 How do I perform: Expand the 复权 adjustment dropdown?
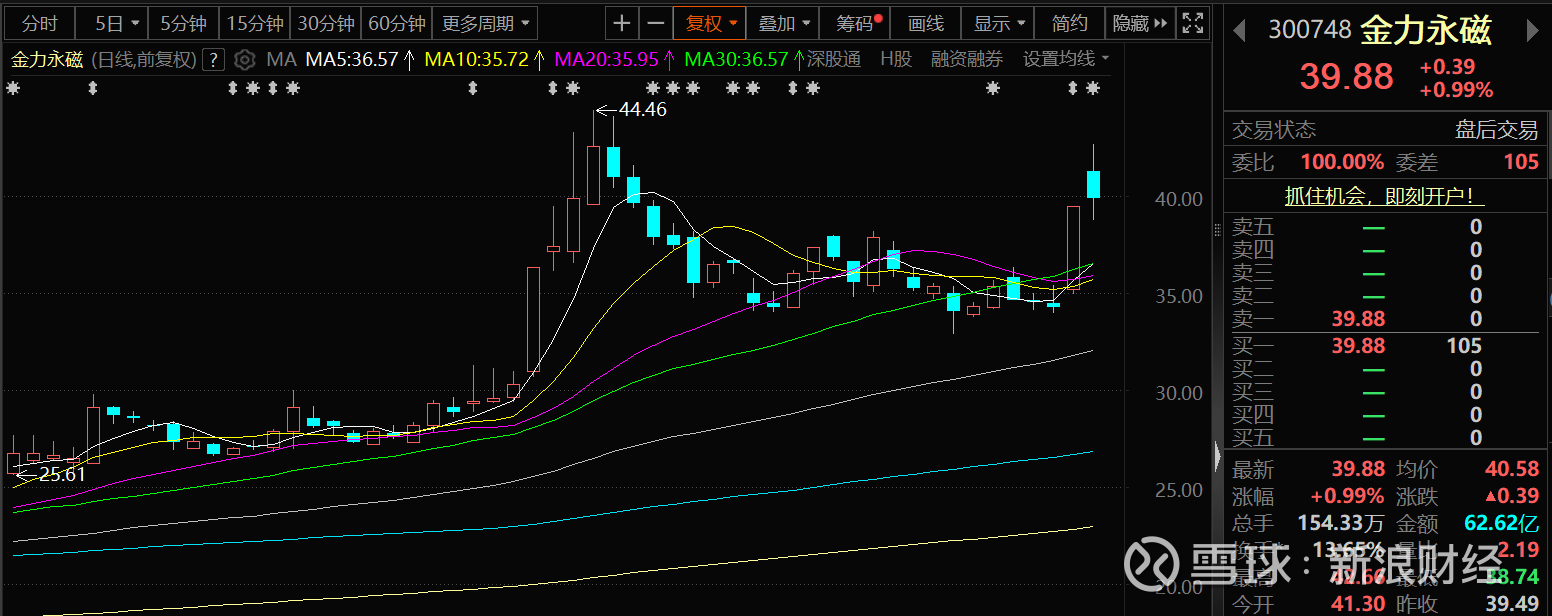tap(710, 23)
